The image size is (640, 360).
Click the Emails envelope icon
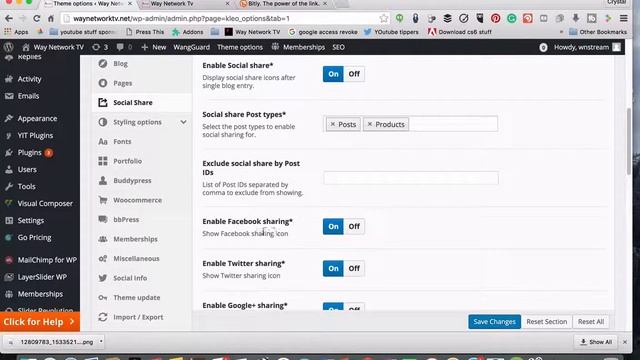(9, 96)
